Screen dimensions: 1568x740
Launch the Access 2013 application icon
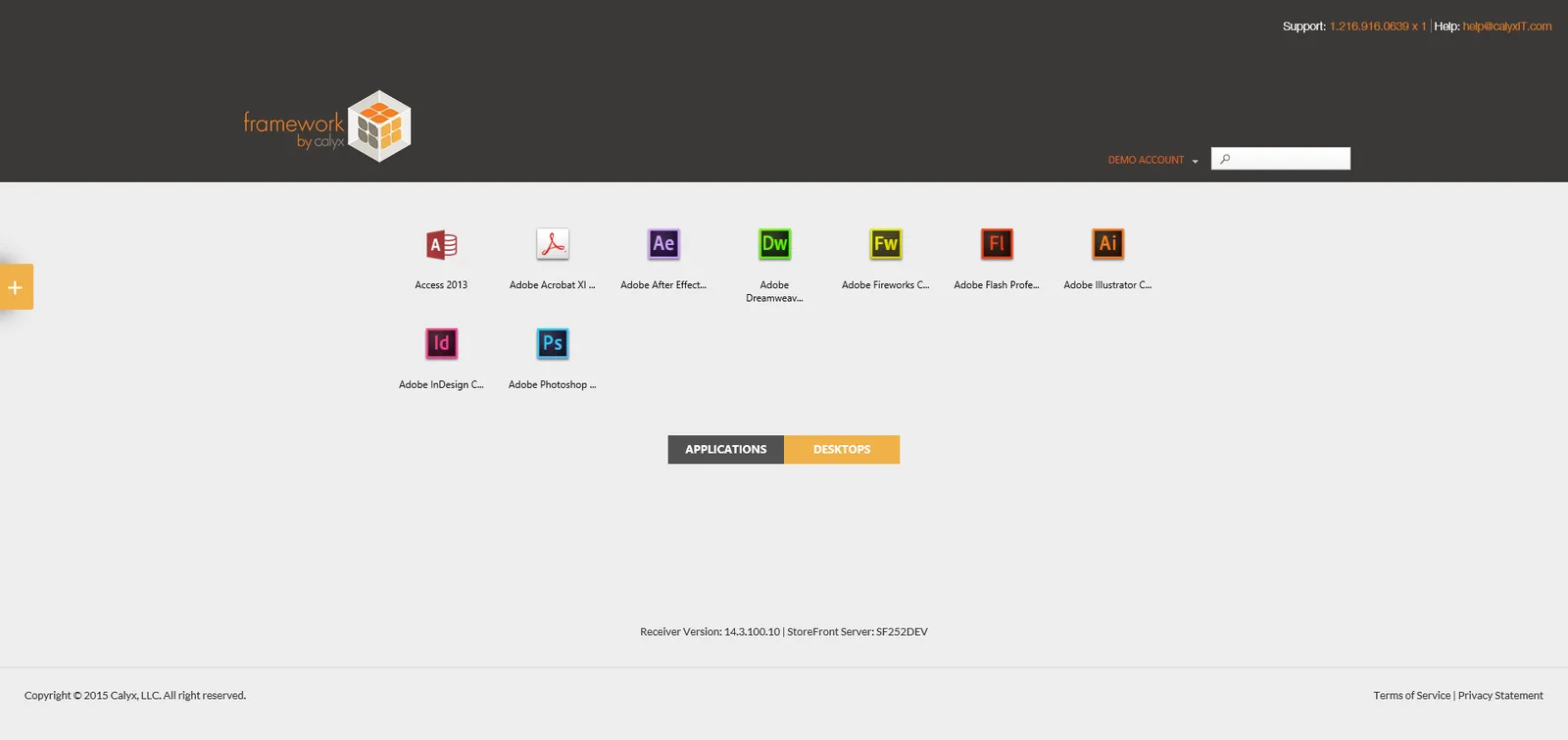tap(441, 244)
